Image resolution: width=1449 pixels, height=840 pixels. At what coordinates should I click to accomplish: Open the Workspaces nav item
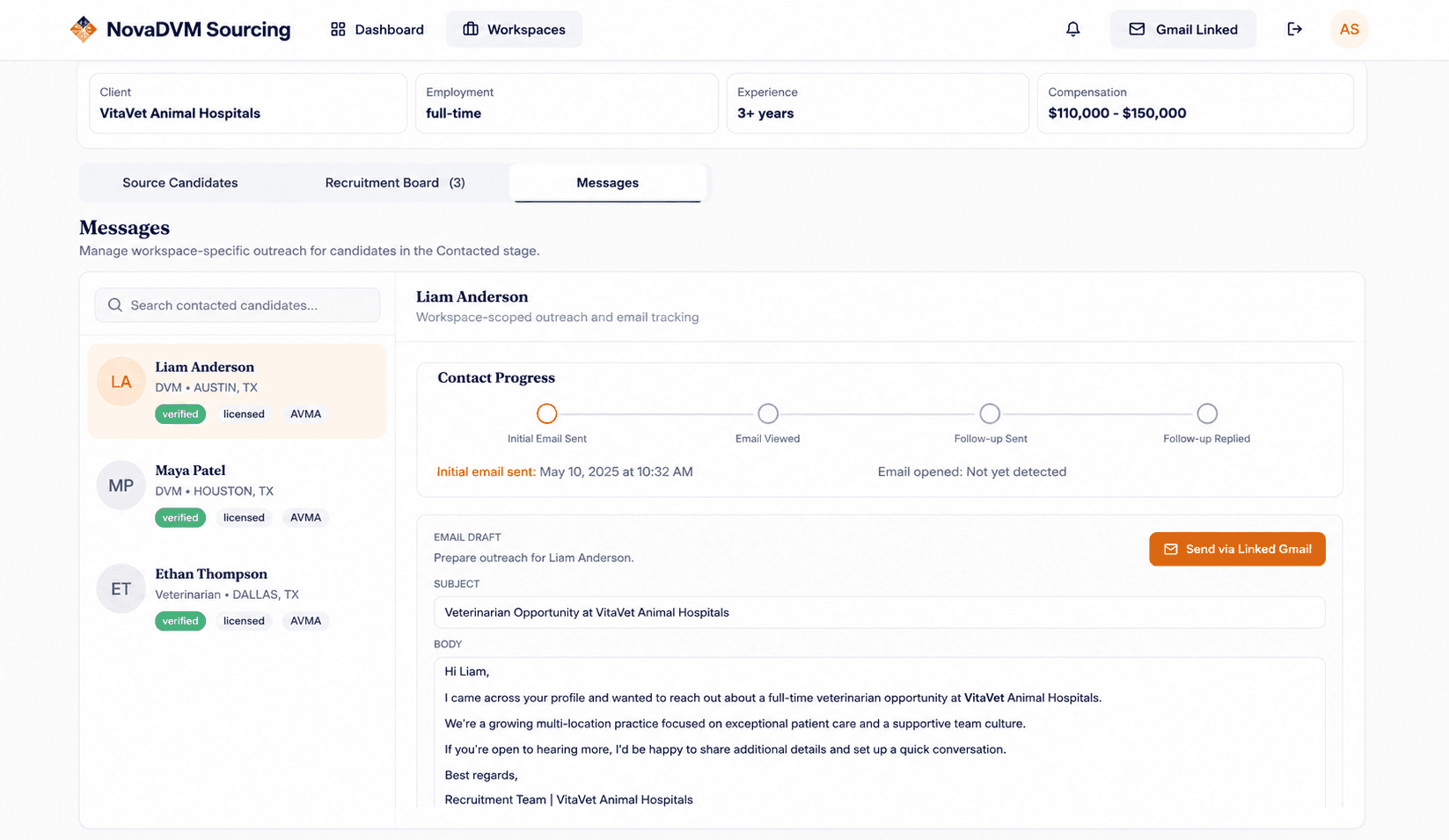514,29
